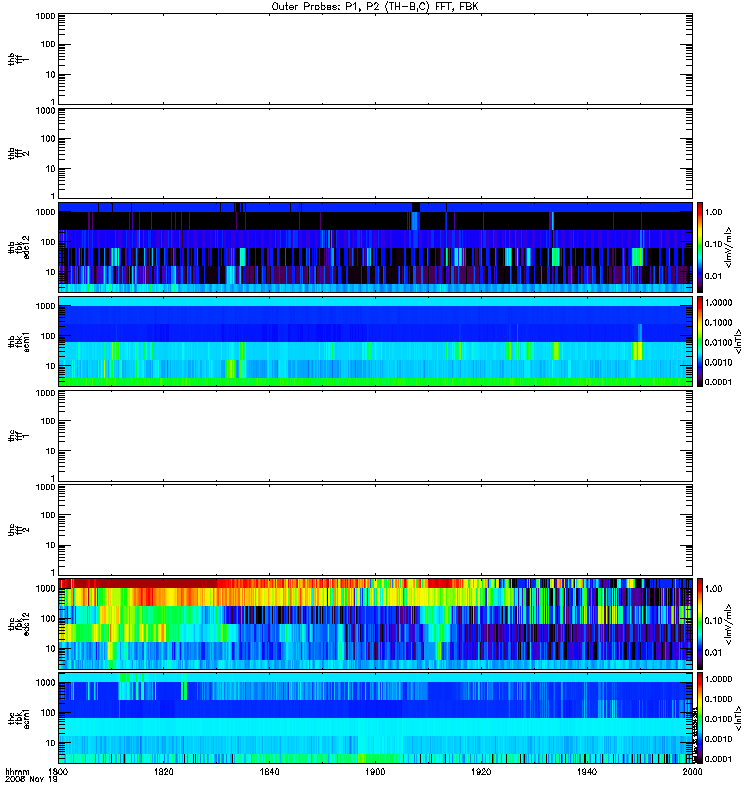Click the empty thc fff 1 panel

coord(375,436)
